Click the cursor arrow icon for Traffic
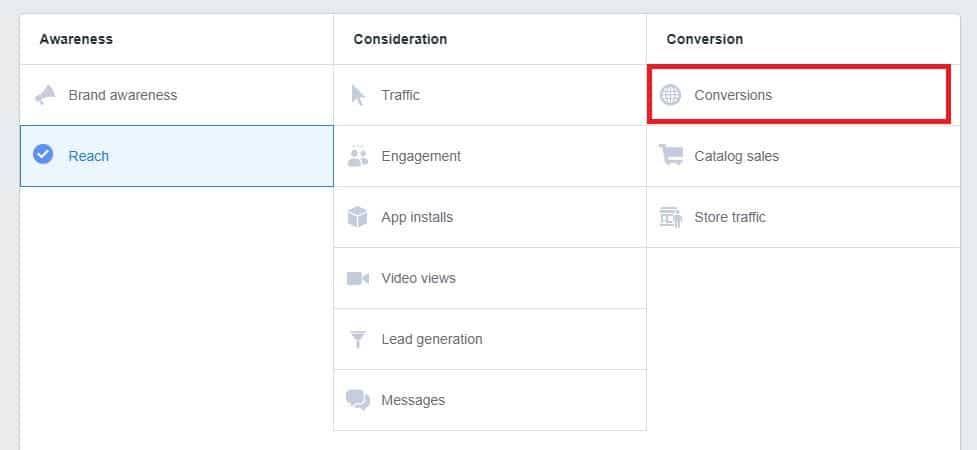This screenshot has height=450, width=977. 358,95
